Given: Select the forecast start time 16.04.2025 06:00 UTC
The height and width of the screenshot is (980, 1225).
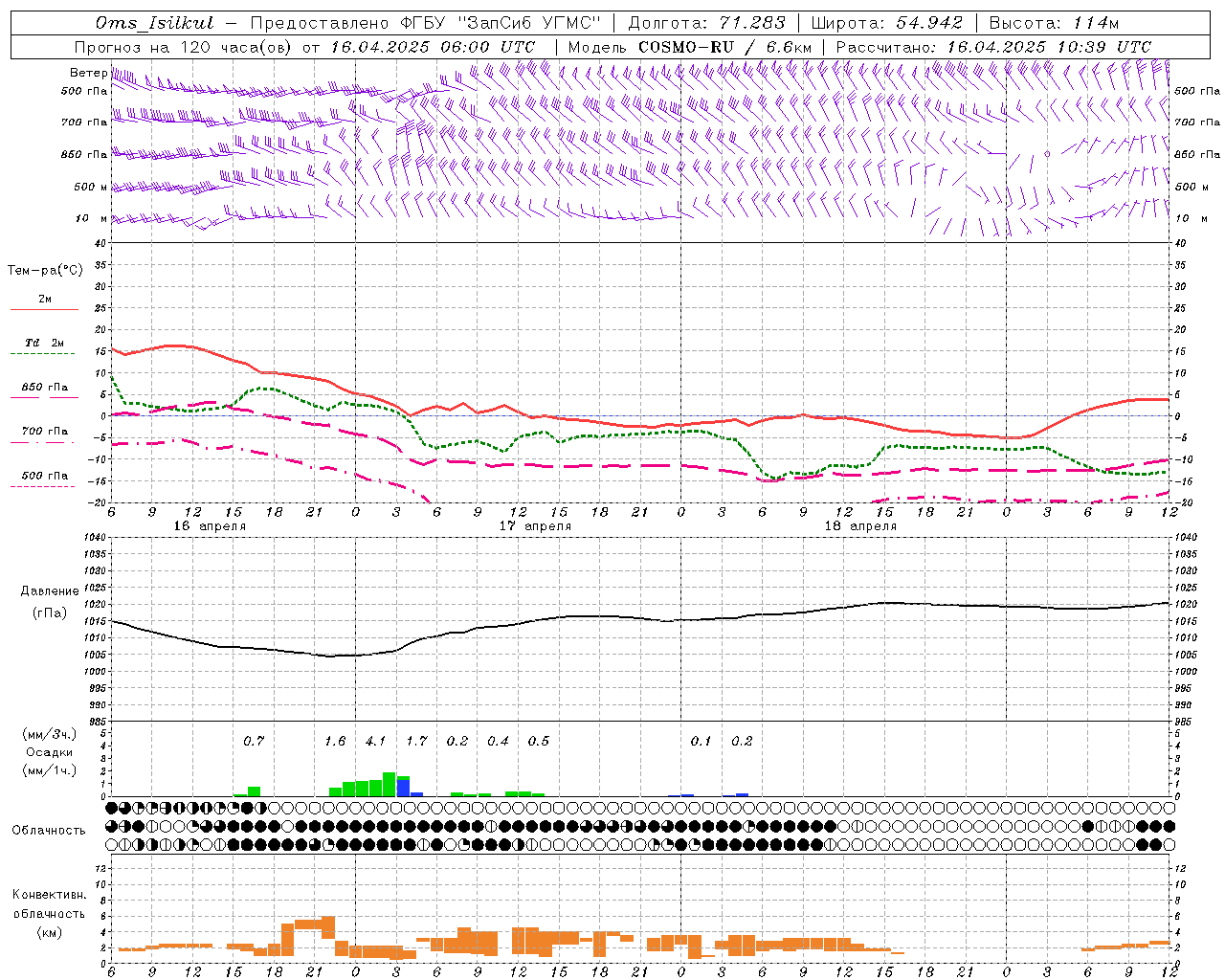Looking at the screenshot, I should 433,47.
